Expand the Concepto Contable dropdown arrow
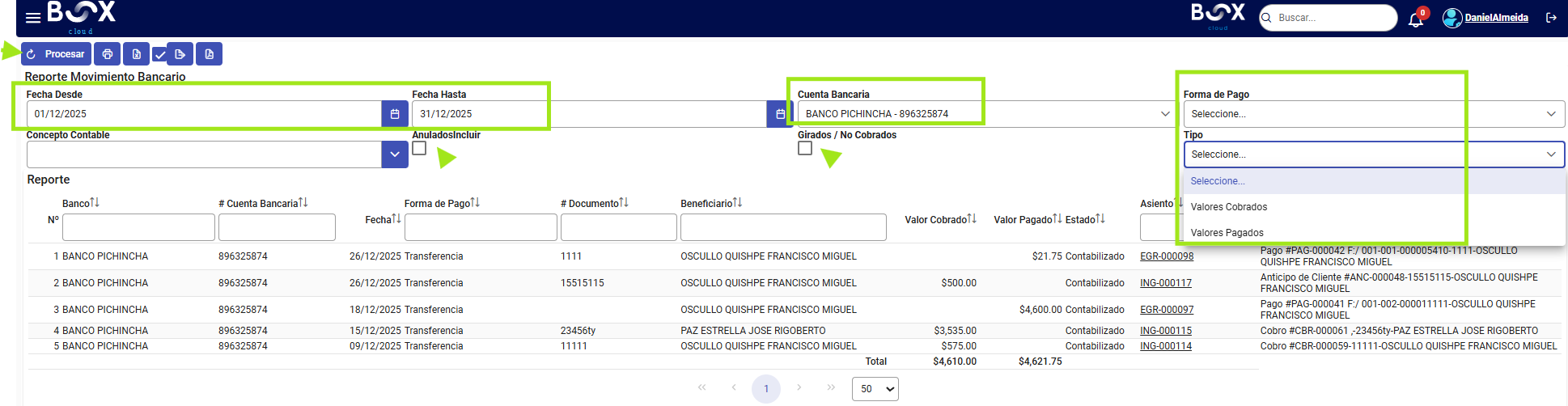The width and height of the screenshot is (1568, 406). click(395, 154)
